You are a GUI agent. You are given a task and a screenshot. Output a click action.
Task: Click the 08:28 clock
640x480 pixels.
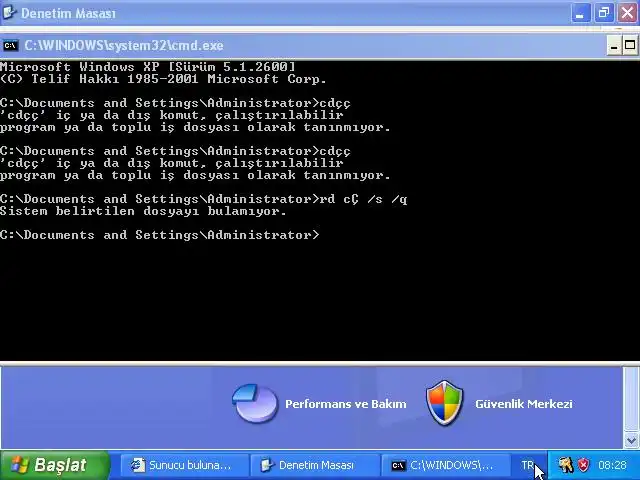[x=612, y=465]
